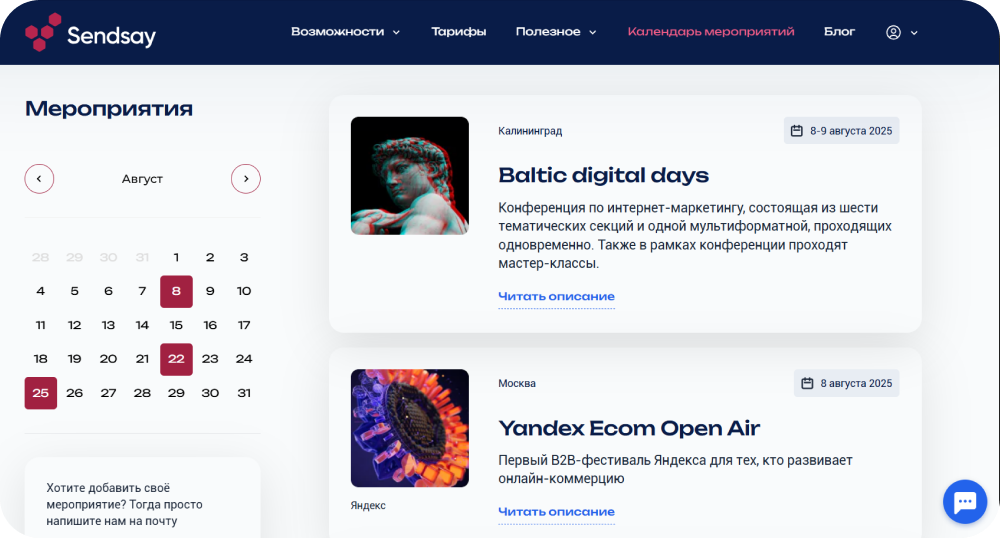
Task: Open Календарь мероприятий page
Action: pos(711,31)
